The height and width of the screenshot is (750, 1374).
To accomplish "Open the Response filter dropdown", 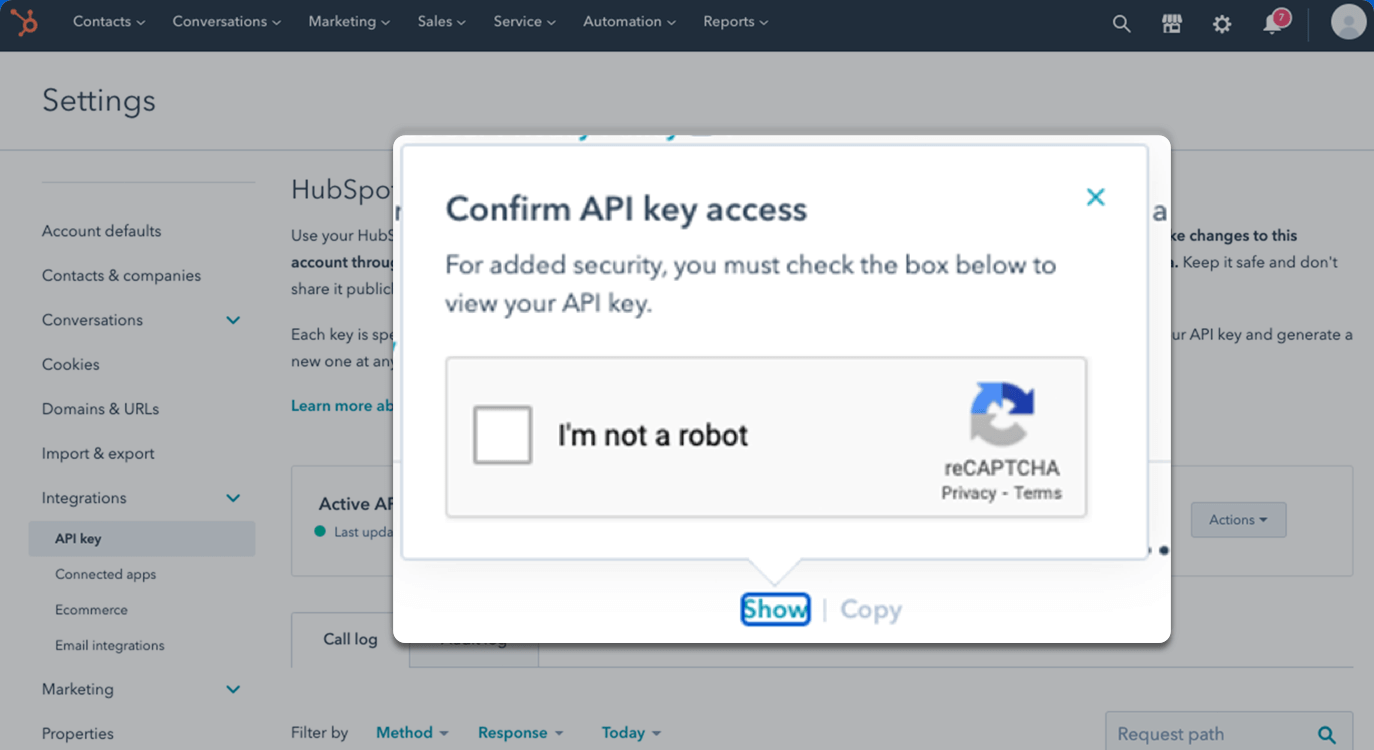I will point(521,733).
